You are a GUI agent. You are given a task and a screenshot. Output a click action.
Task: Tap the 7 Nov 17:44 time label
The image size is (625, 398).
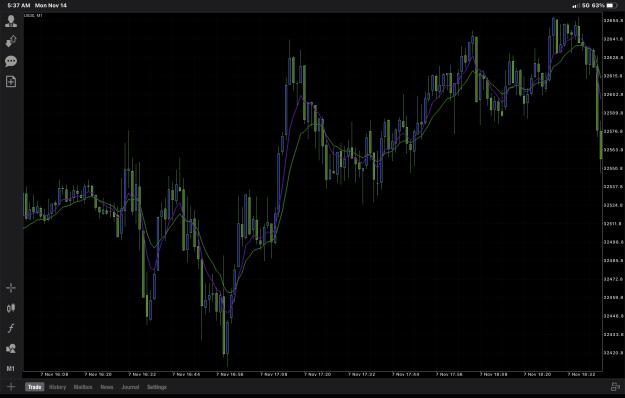pos(405,374)
